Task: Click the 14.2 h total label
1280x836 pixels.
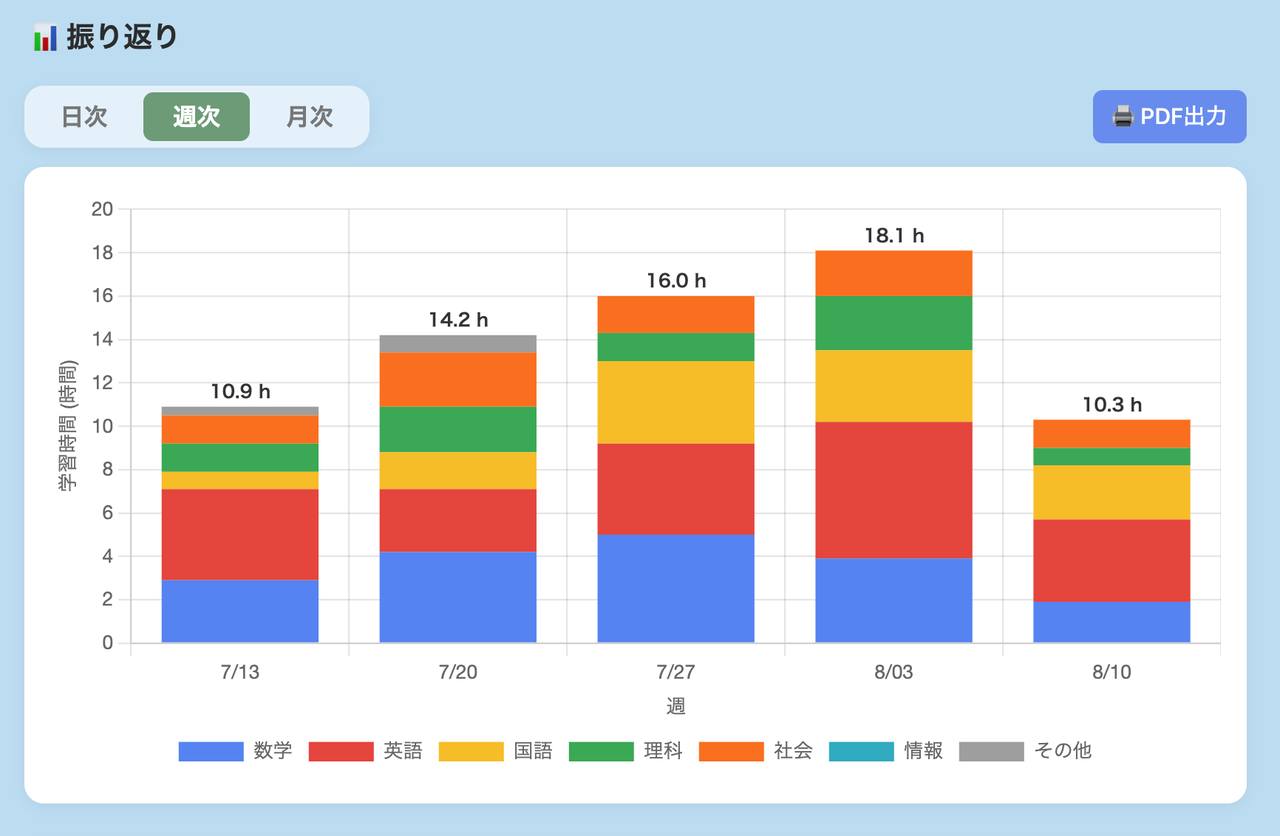Action: pyautogui.click(x=458, y=320)
